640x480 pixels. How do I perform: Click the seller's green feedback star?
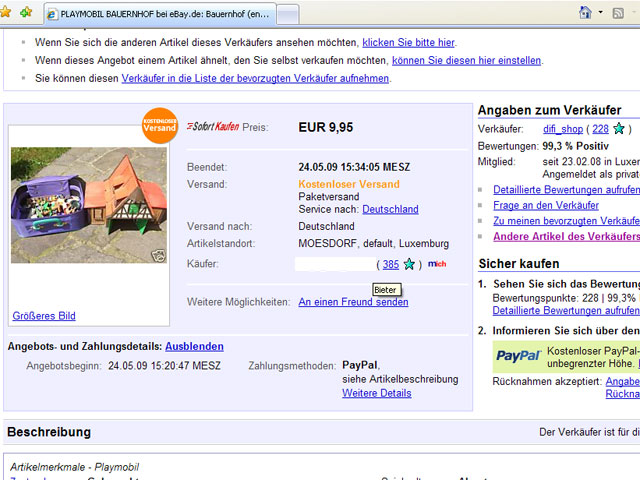click(x=619, y=129)
